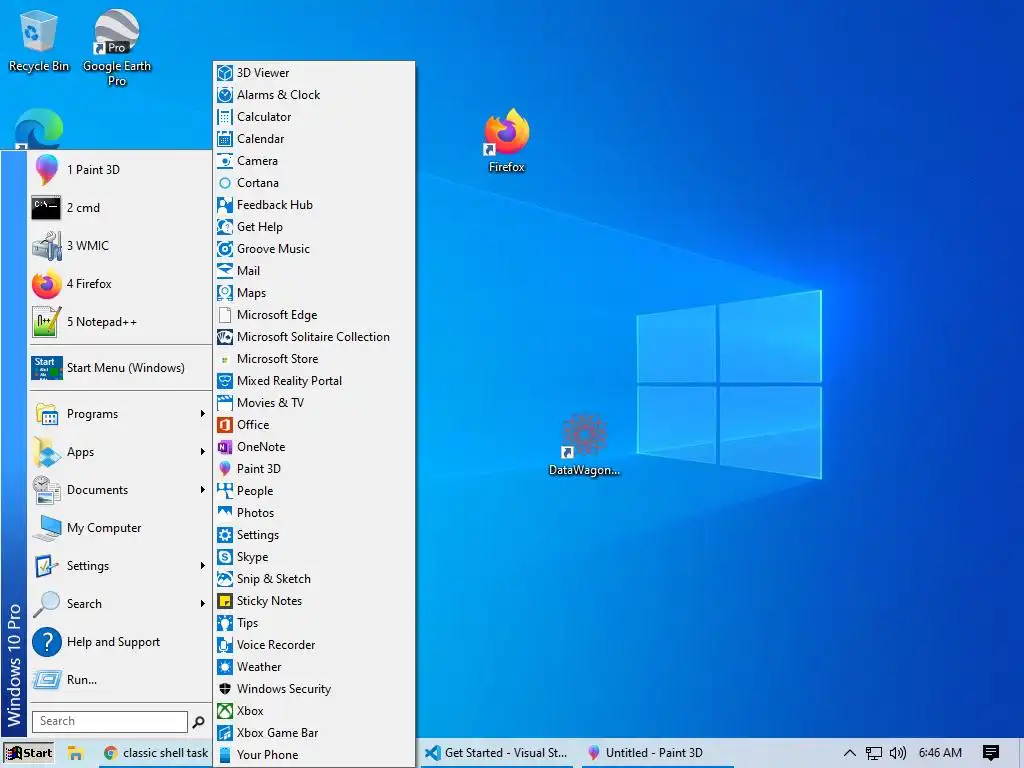
Task: Launch the Weather app
Action: pos(314,667)
